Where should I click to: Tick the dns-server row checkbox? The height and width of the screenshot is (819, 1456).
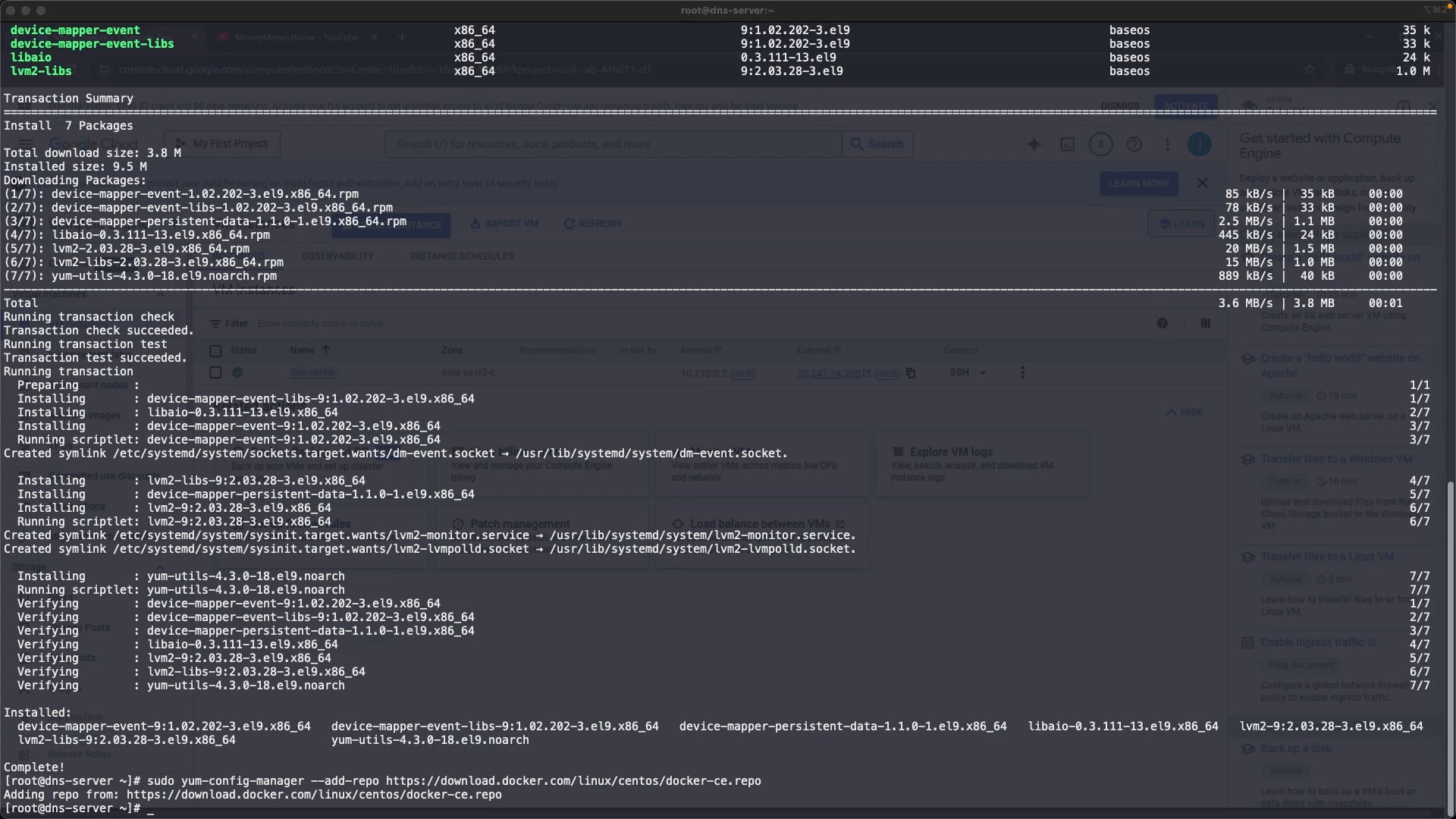tap(215, 372)
